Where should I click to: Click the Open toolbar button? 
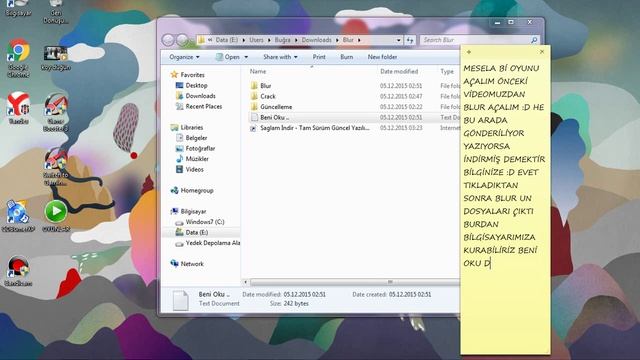point(228,57)
